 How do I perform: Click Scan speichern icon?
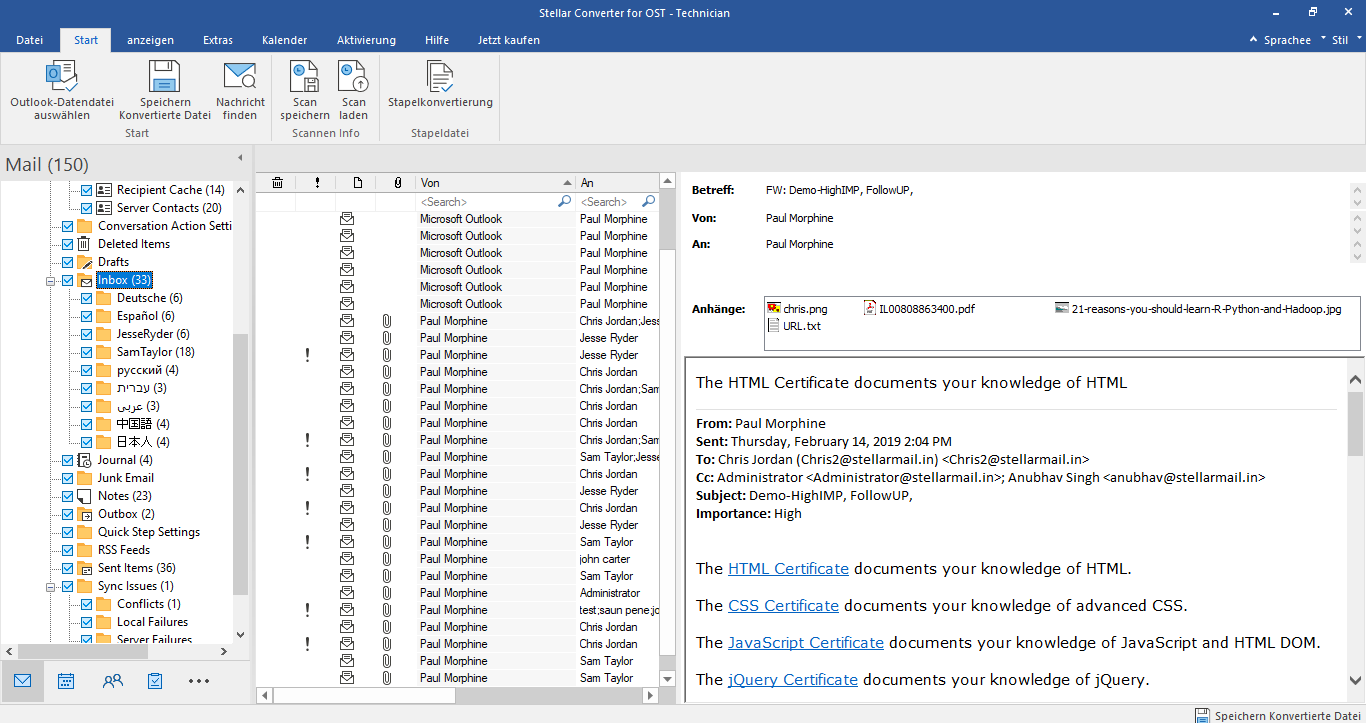click(x=304, y=77)
